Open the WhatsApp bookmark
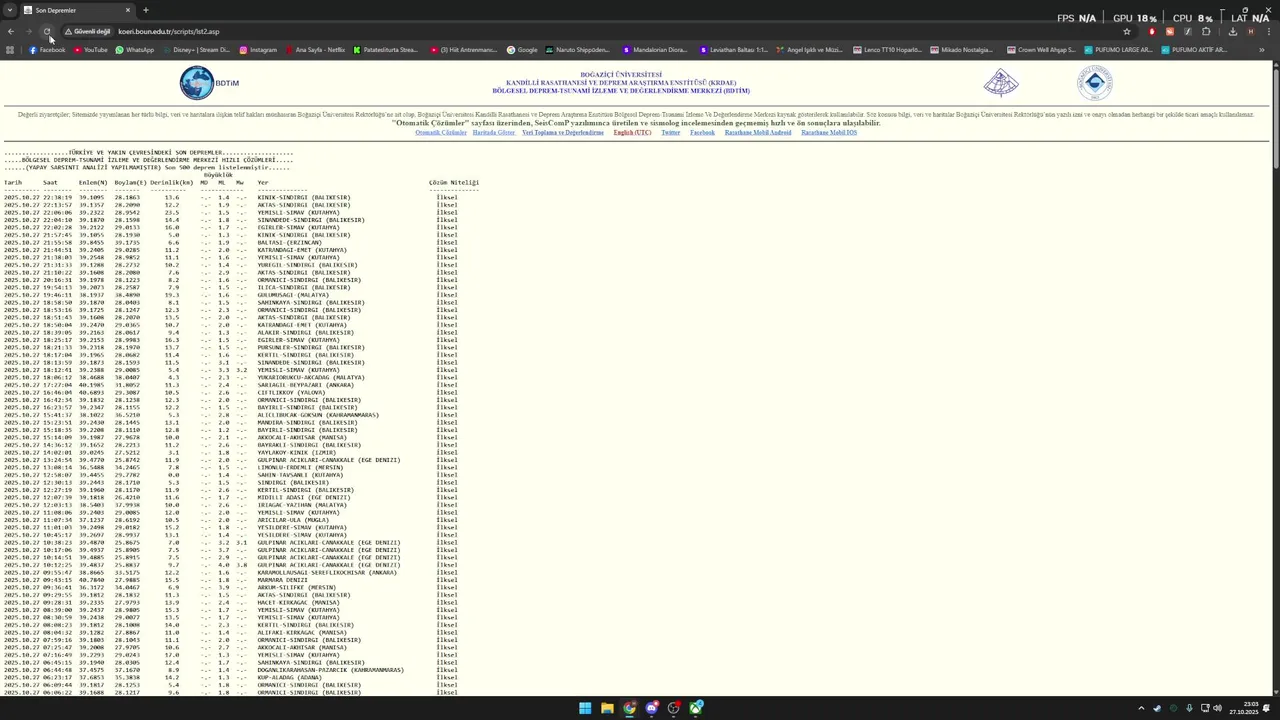This screenshot has width=1280, height=720. click(135, 50)
